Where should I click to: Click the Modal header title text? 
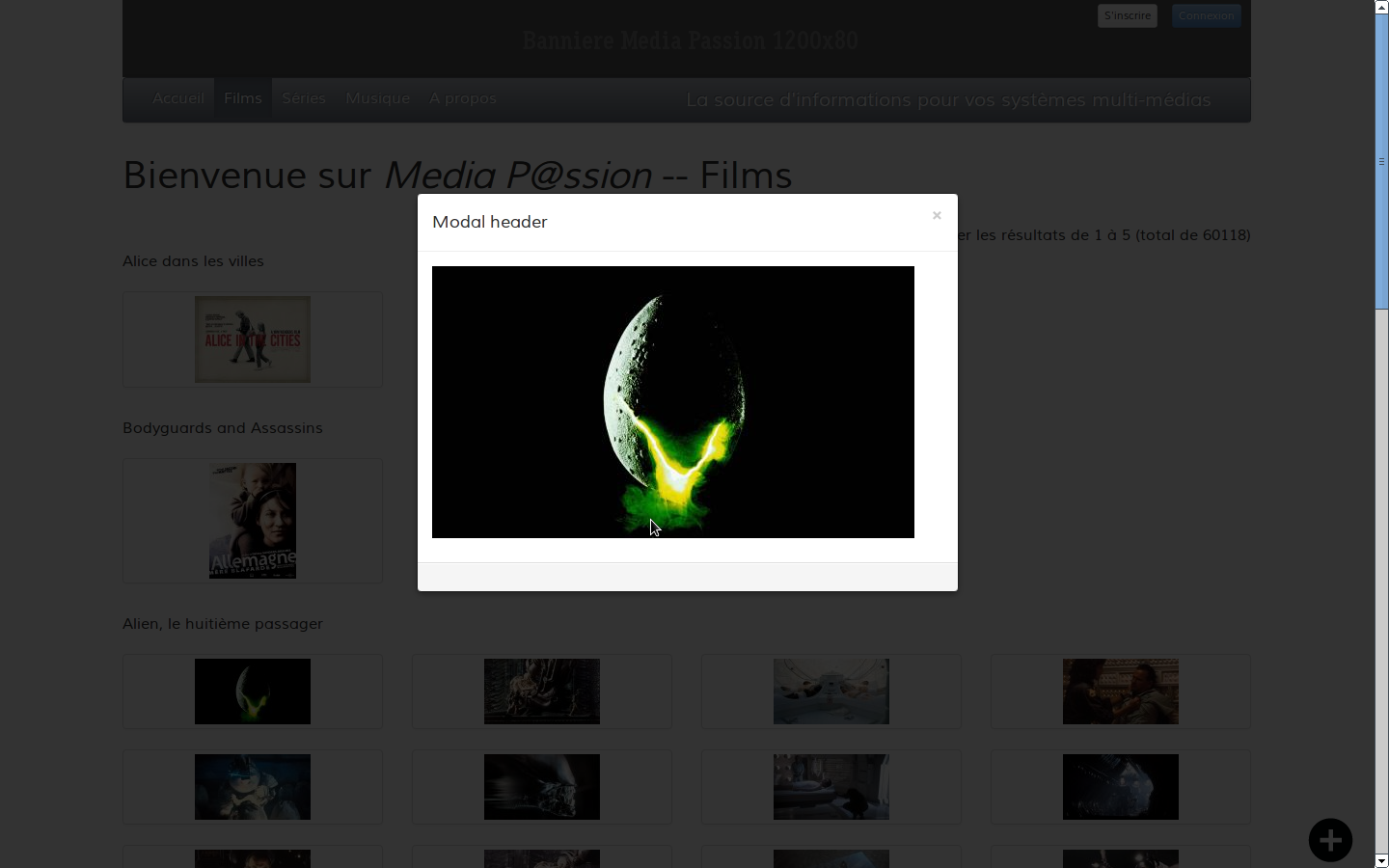tap(490, 222)
